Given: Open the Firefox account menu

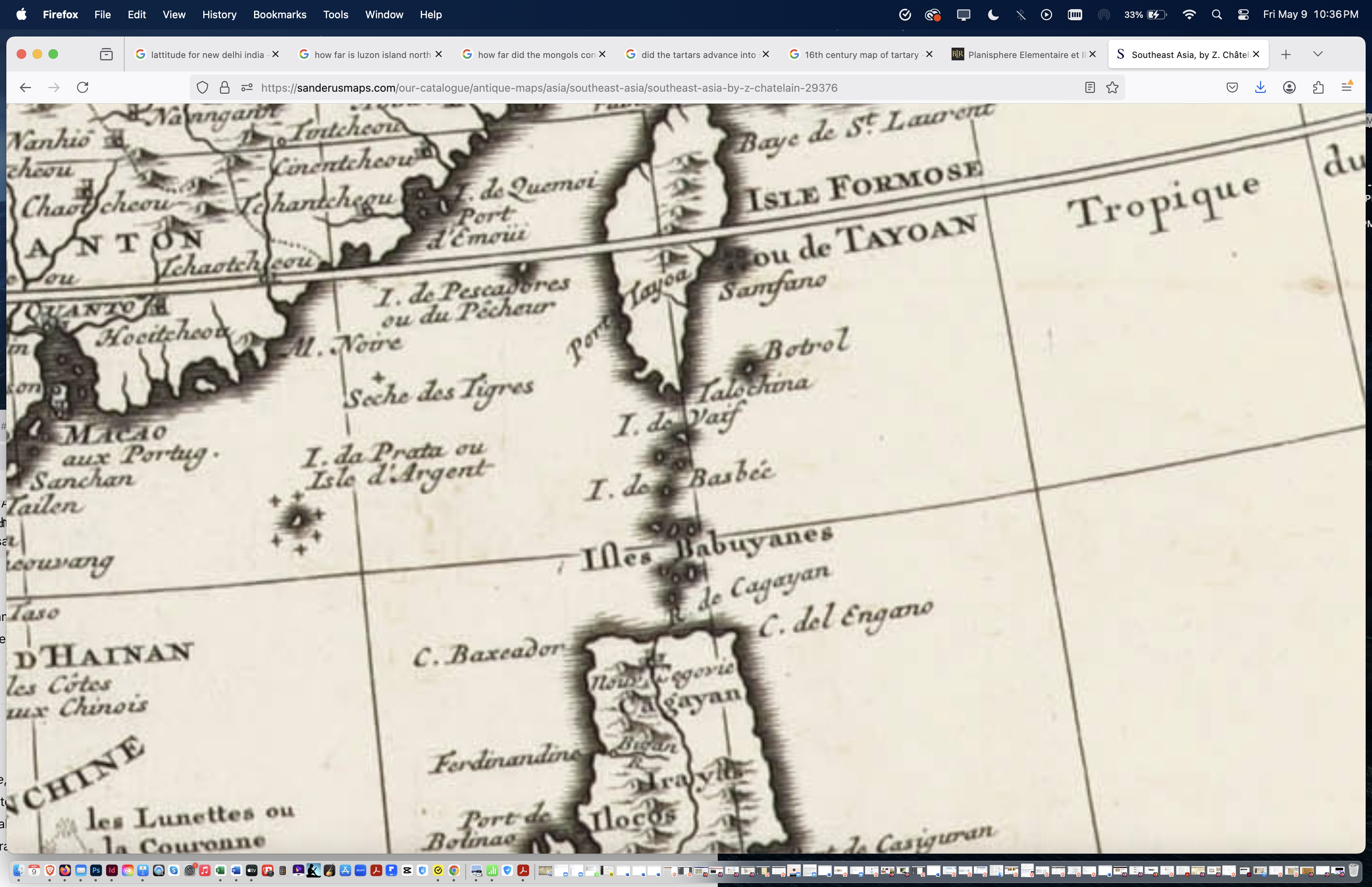Looking at the screenshot, I should pos(1289,87).
